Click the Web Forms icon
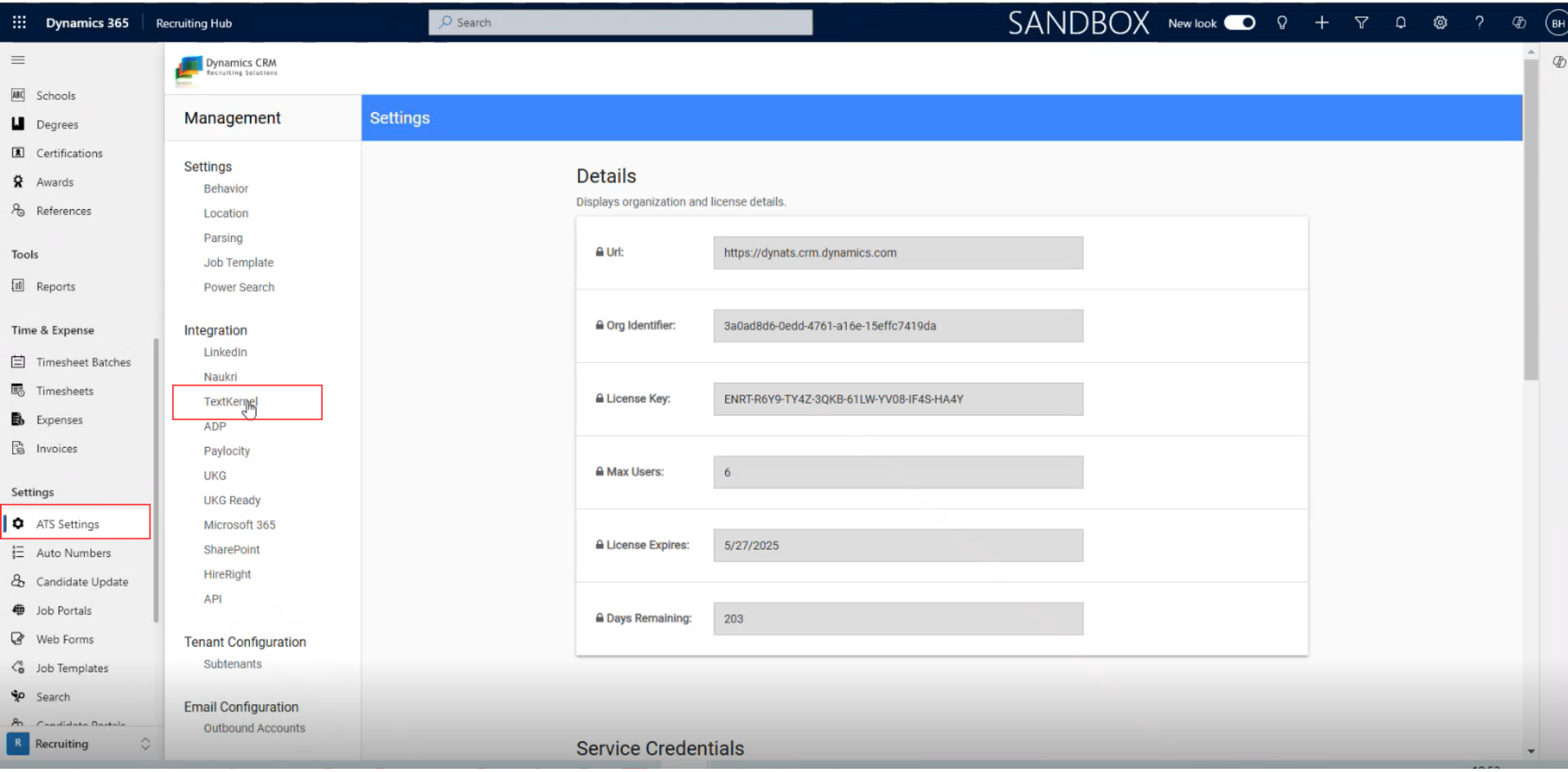This screenshot has width=1568, height=772. 18,639
